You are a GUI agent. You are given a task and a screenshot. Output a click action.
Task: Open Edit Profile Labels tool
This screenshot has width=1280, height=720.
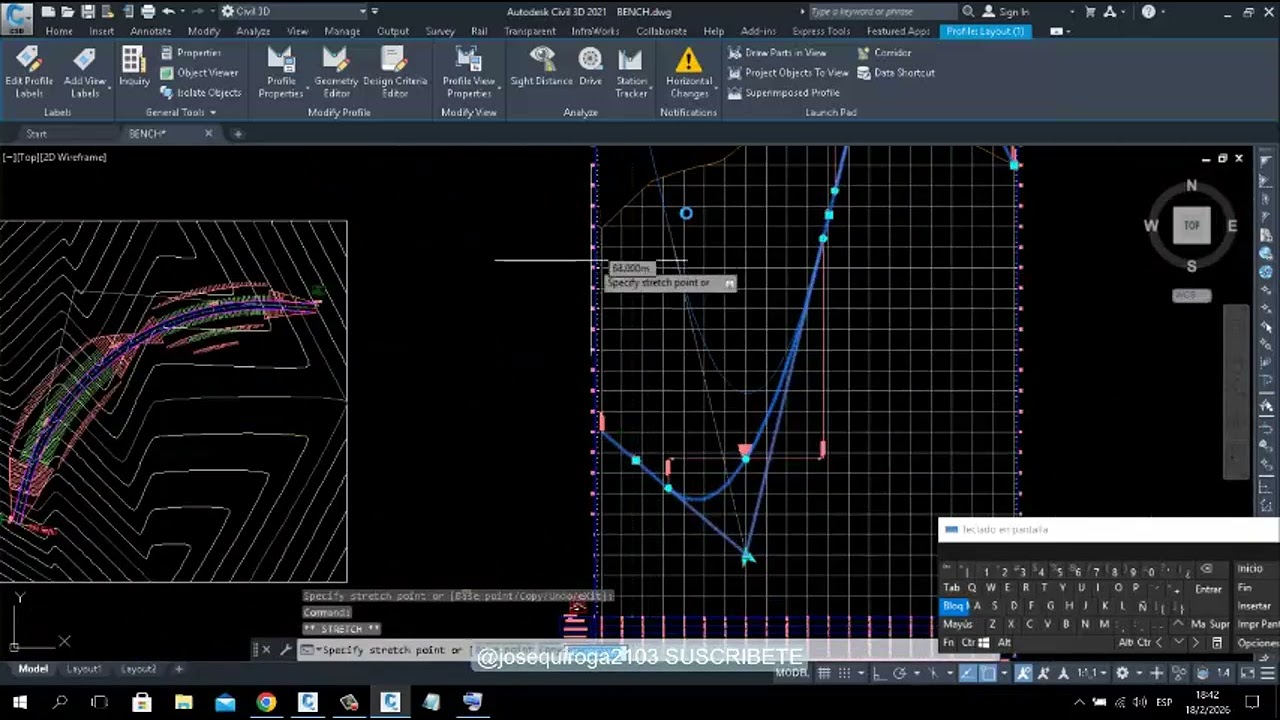pos(29,73)
